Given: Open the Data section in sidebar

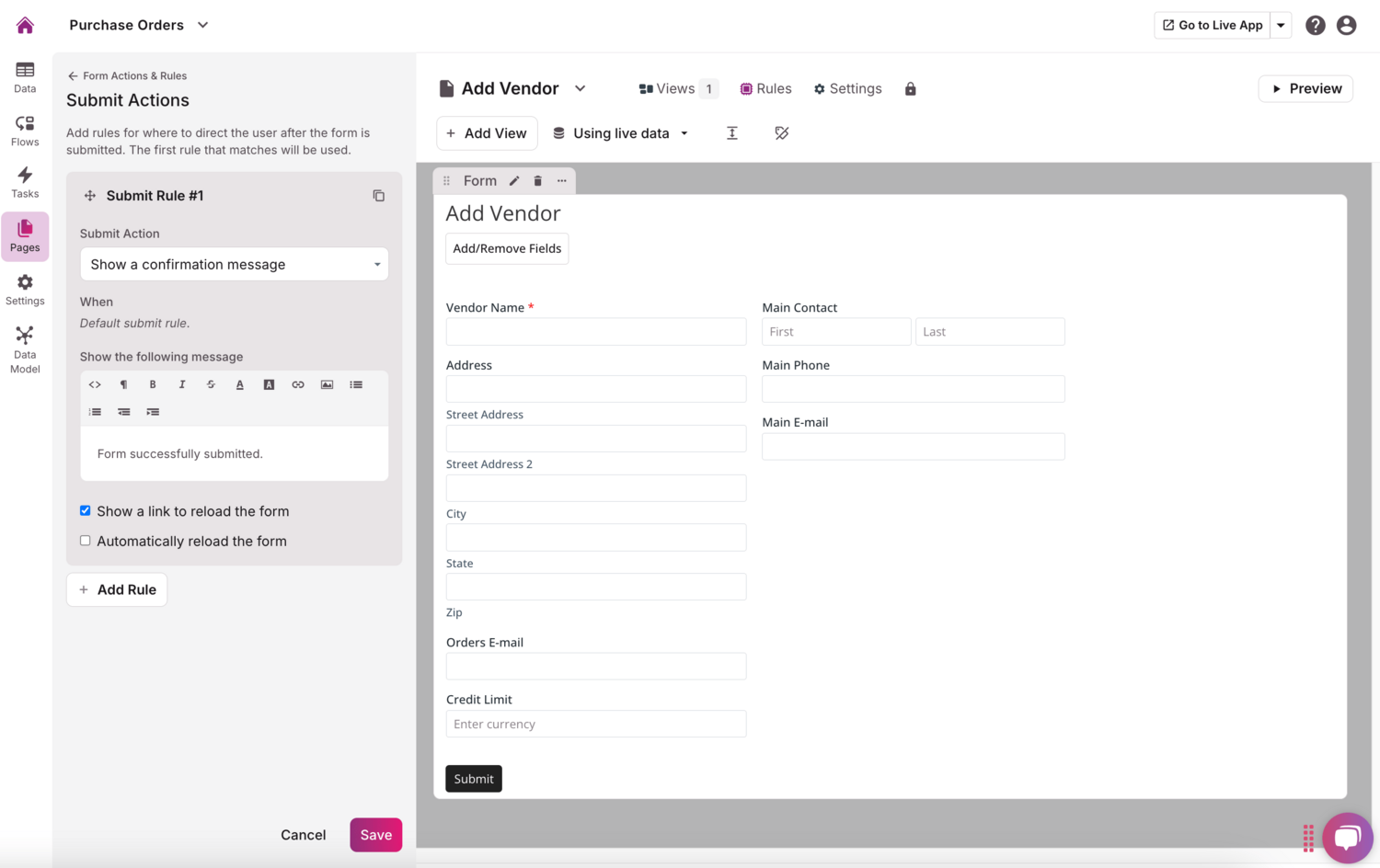Looking at the screenshot, I should click(25, 77).
